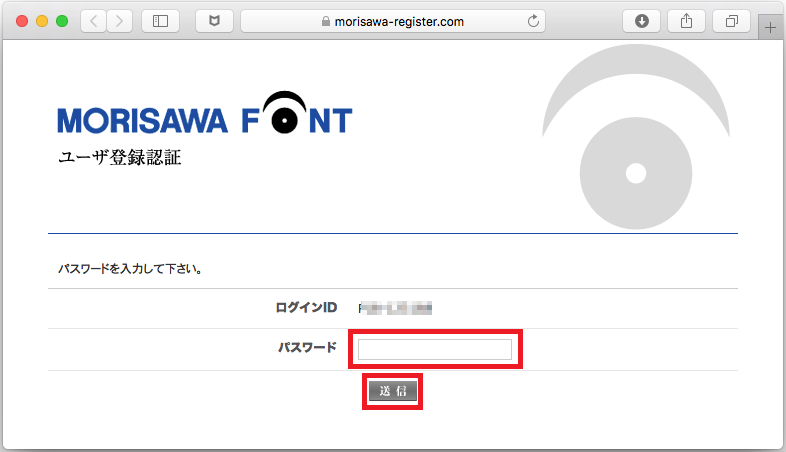
Task: Go back to the previous page
Action: (94, 21)
